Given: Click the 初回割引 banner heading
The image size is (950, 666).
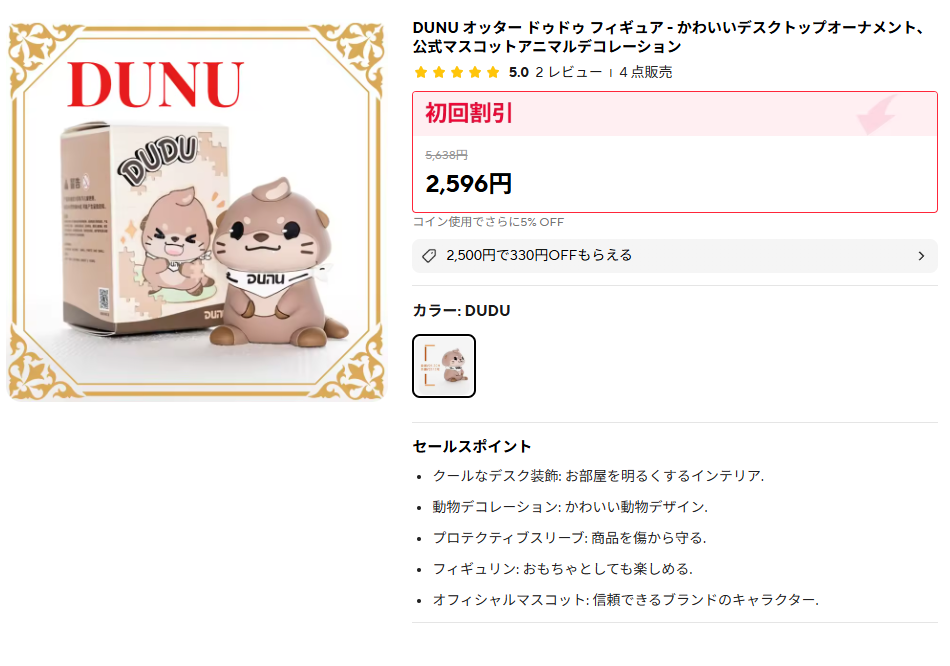Looking at the screenshot, I should [469, 113].
